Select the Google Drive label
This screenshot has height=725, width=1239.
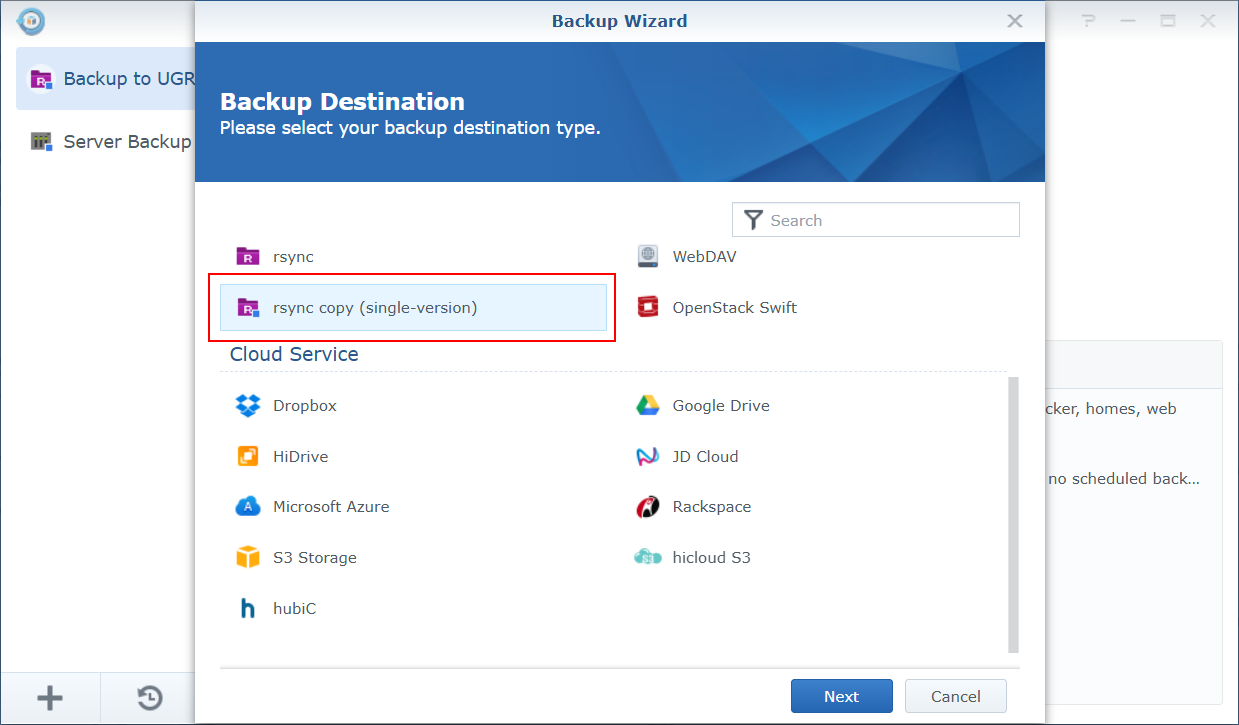(x=721, y=406)
